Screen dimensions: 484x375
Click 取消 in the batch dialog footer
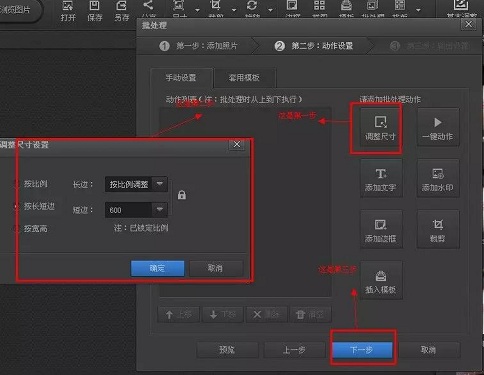click(429, 350)
